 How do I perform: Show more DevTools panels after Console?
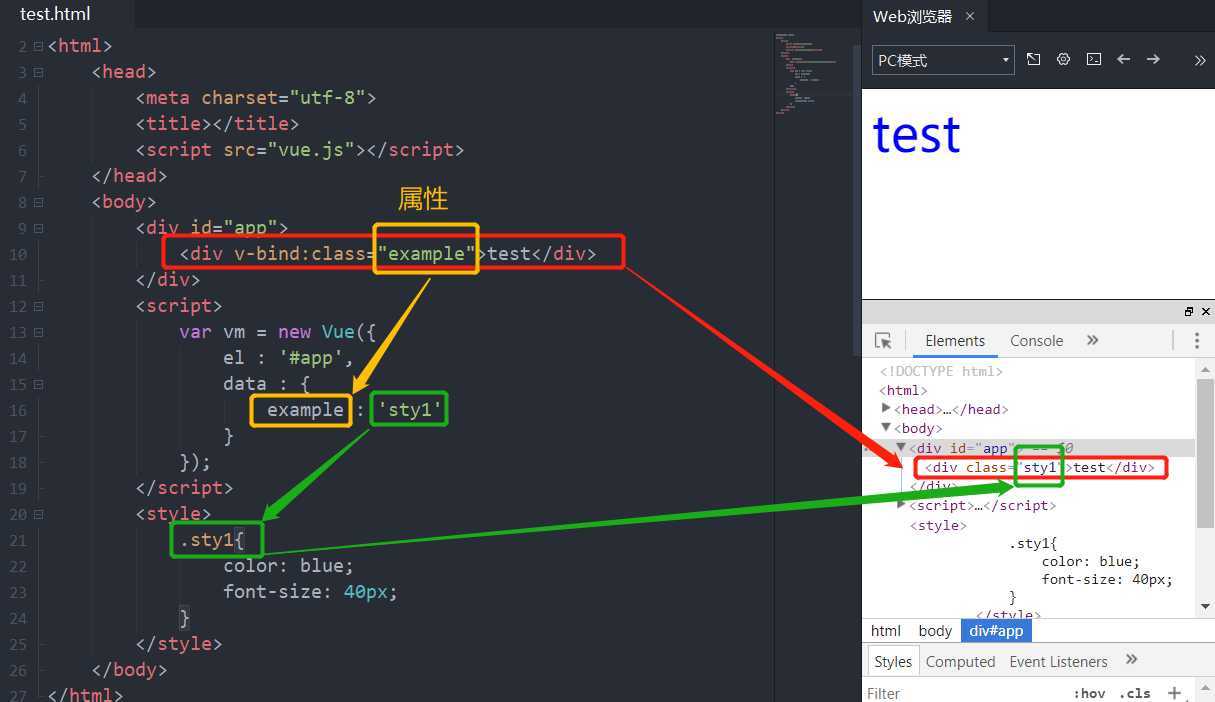click(x=1093, y=341)
